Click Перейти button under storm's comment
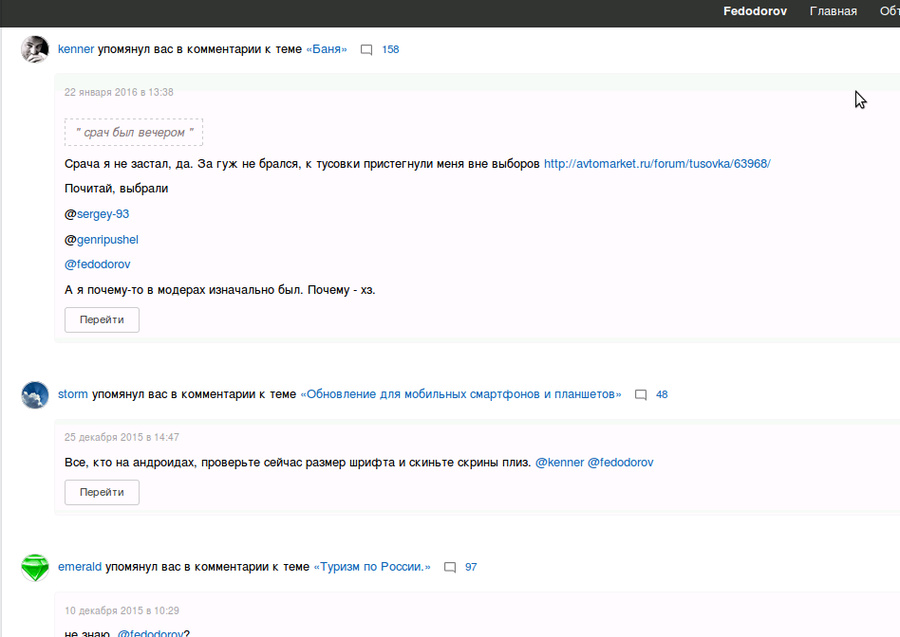900x637 pixels. click(x=102, y=492)
